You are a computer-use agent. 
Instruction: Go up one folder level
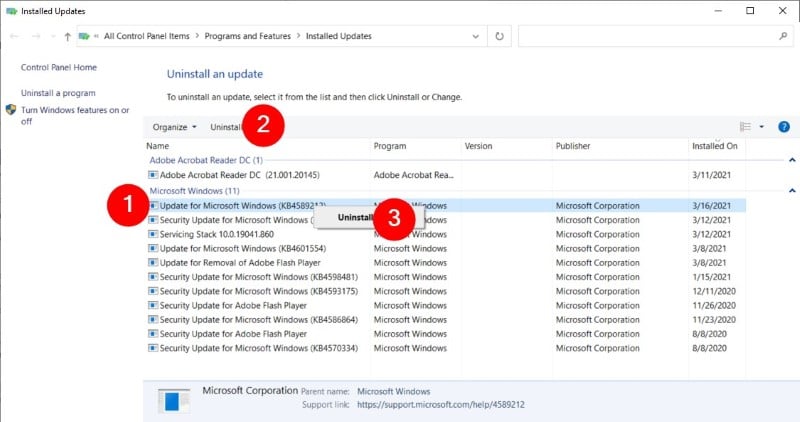tap(67, 36)
